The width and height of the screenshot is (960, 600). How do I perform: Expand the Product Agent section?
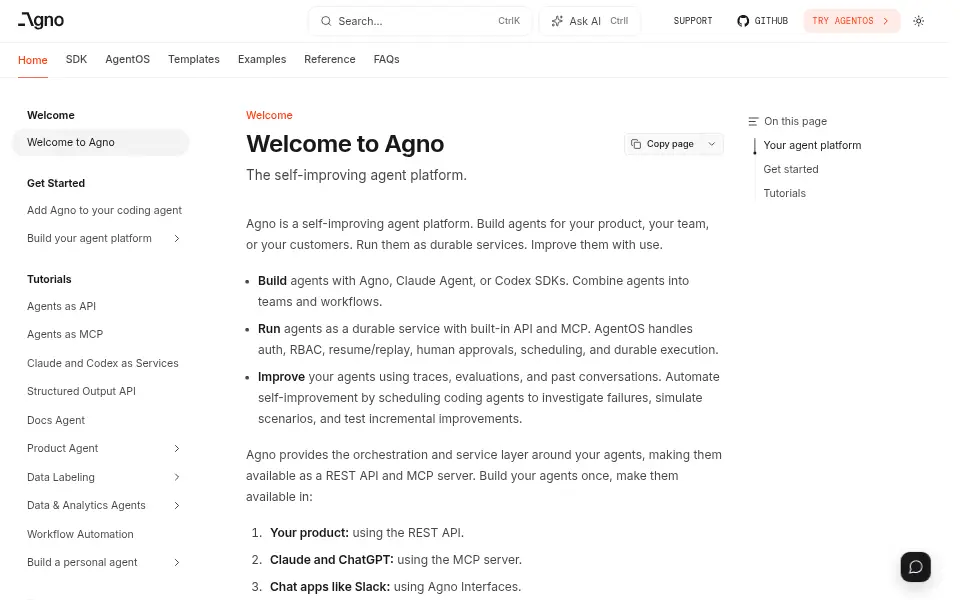[x=176, y=448]
